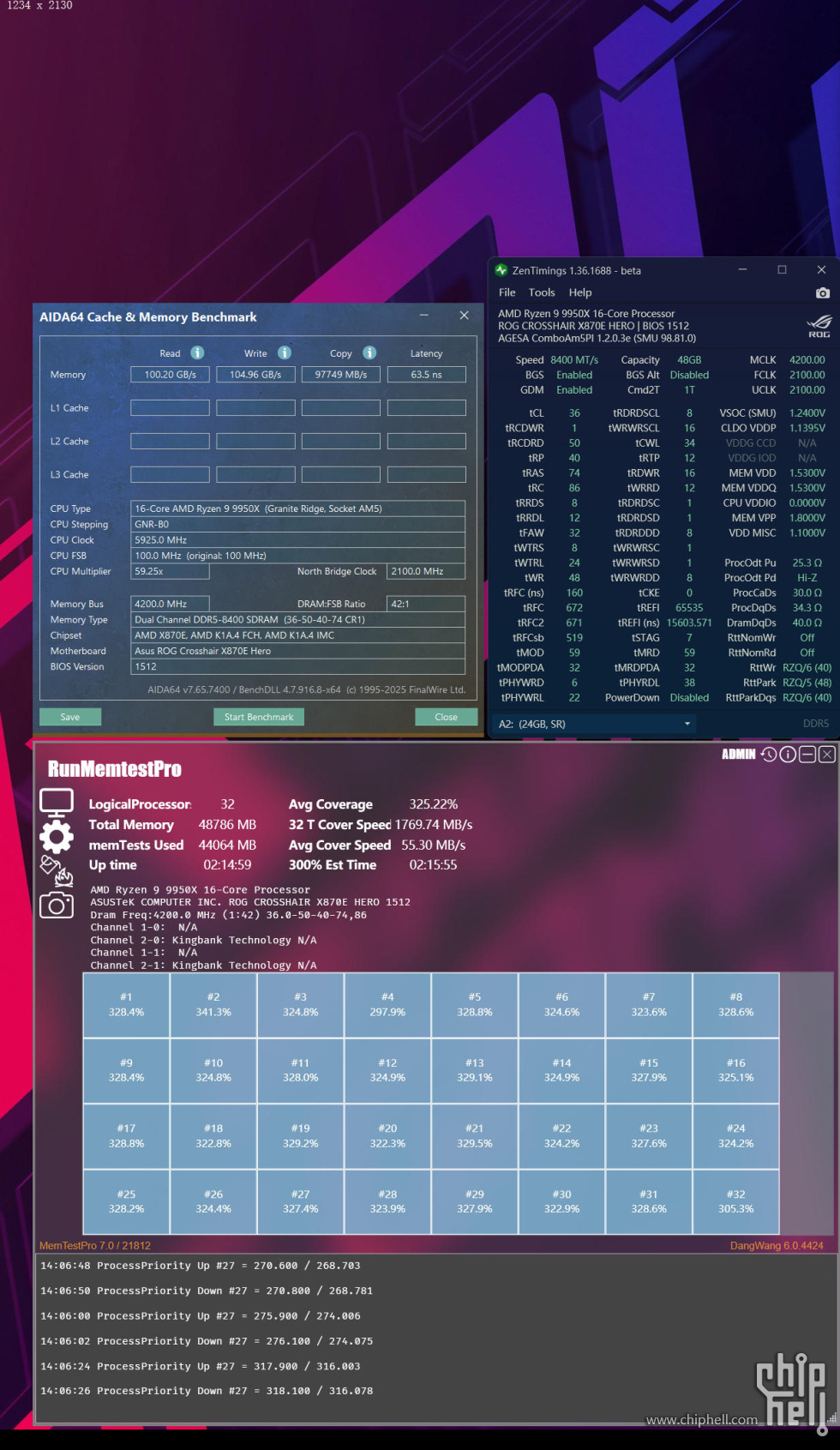Close the AIDA64 benchmark with the X
Image resolution: width=840 pixels, height=1450 pixels.
click(464, 316)
